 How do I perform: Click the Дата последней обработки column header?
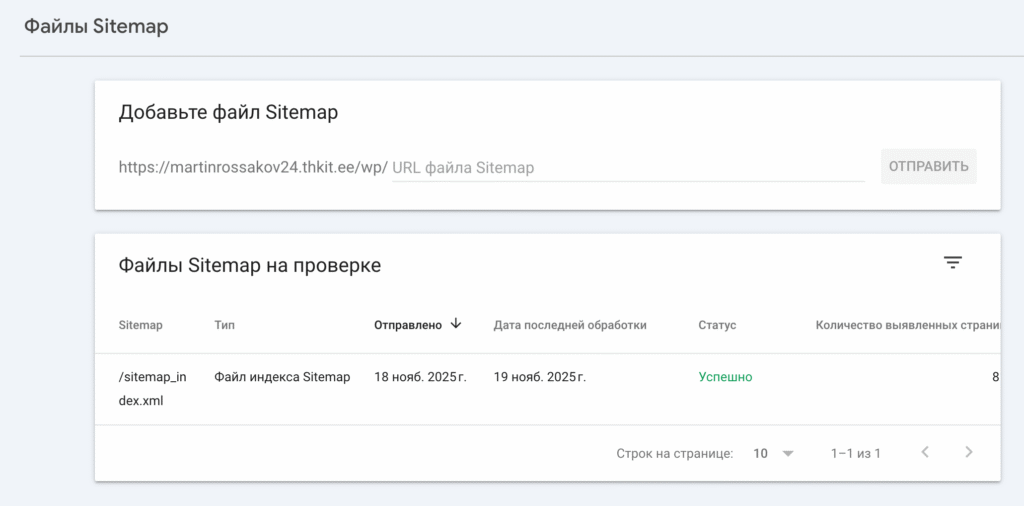point(570,325)
